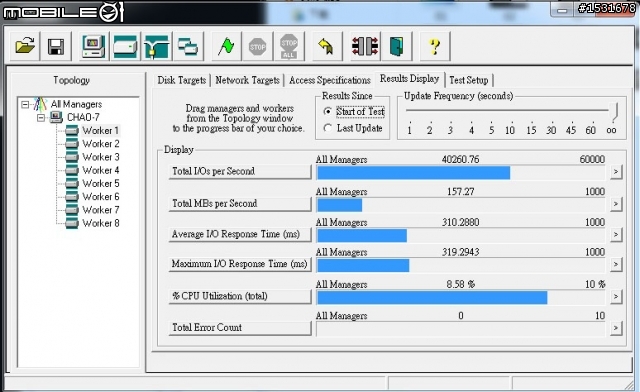Expand Total Error Count arrow

616,328
